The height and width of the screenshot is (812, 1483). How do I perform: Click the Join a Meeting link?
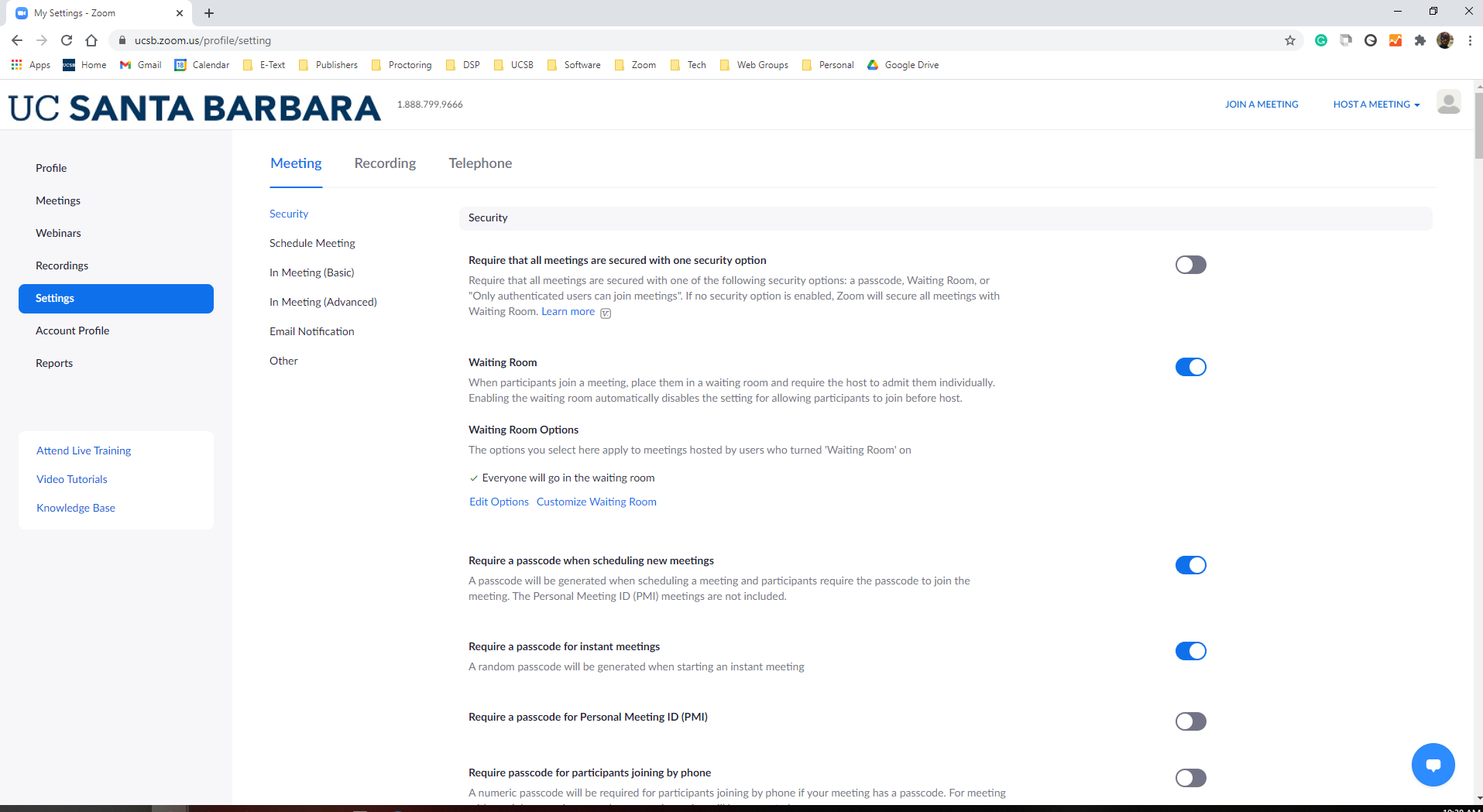pyautogui.click(x=1262, y=104)
